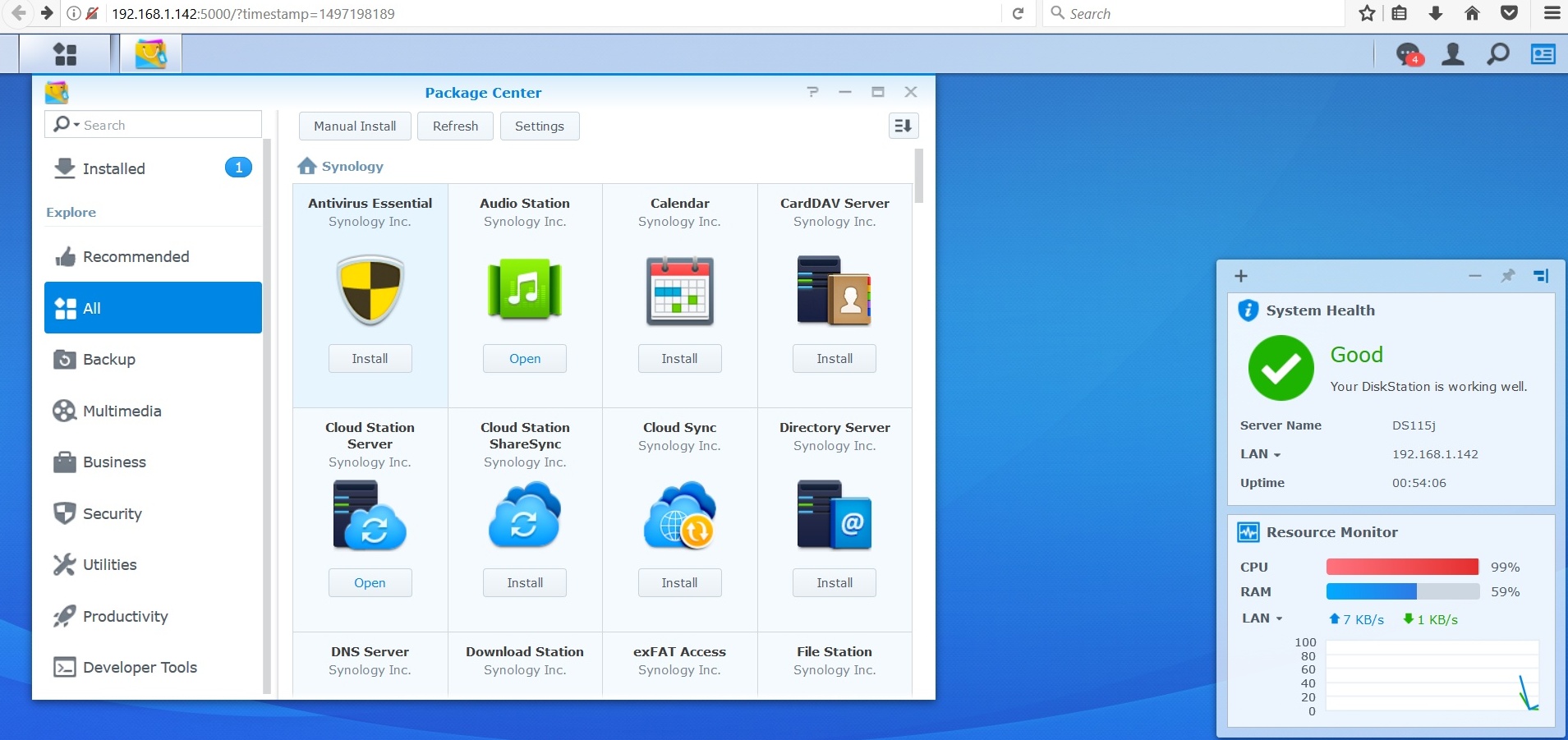Click the System Health info shield icon
The height and width of the screenshot is (740, 1568).
[x=1248, y=310]
